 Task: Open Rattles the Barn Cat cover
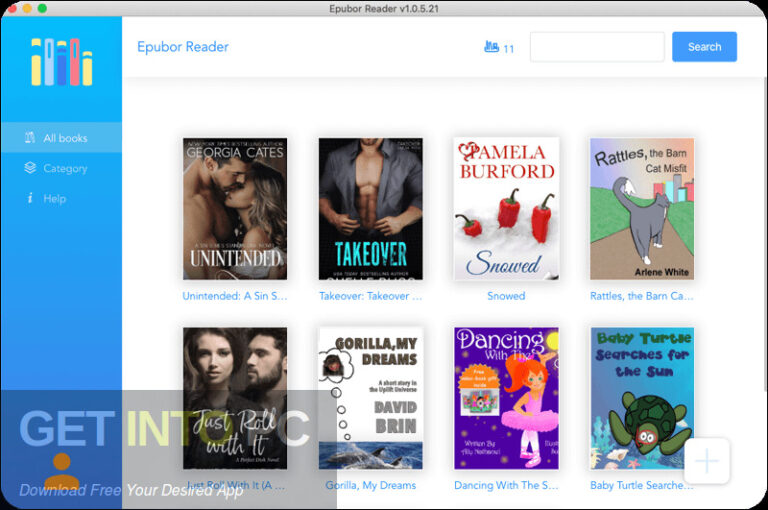[642, 209]
